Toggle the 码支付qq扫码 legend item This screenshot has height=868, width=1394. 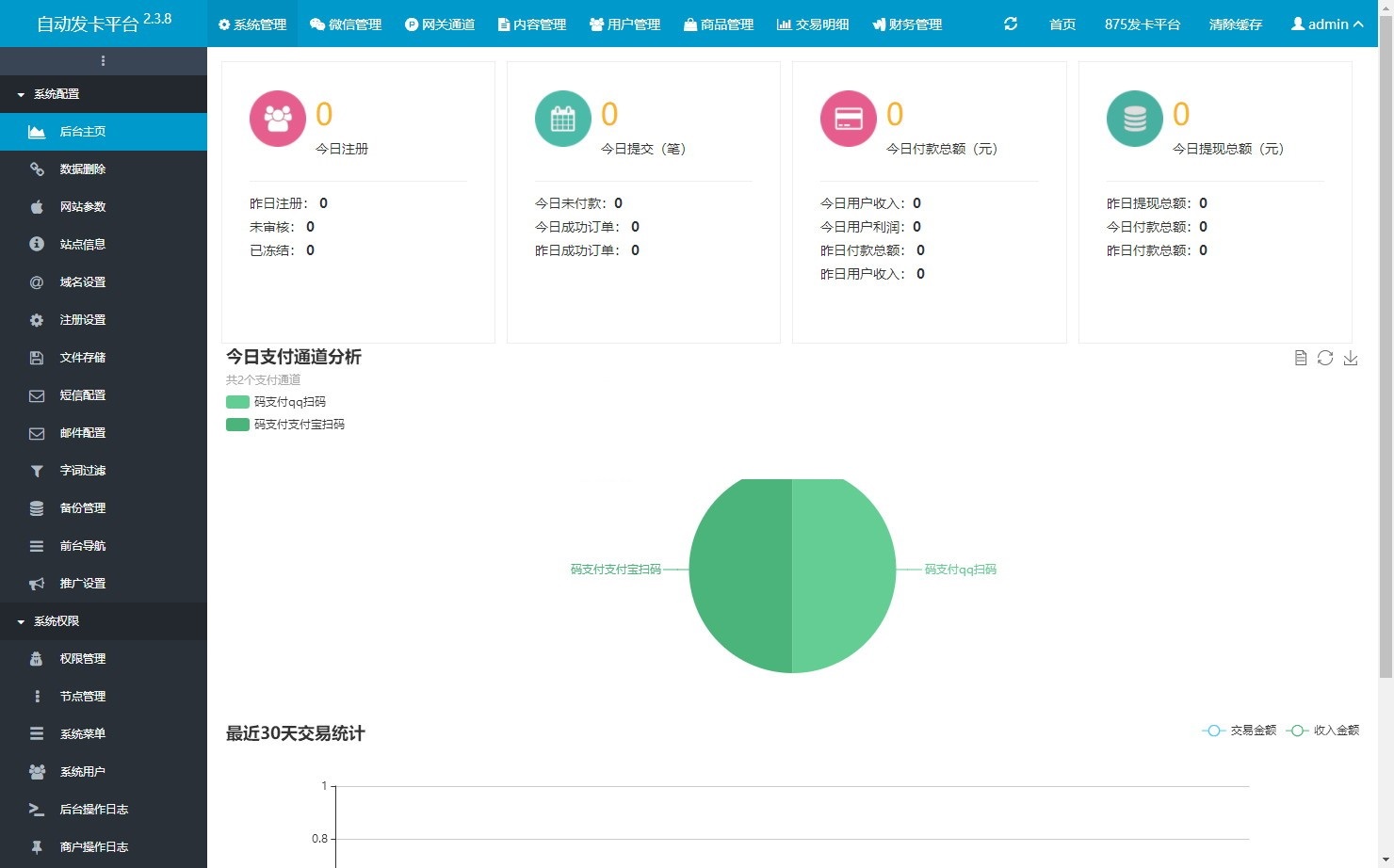[276, 402]
